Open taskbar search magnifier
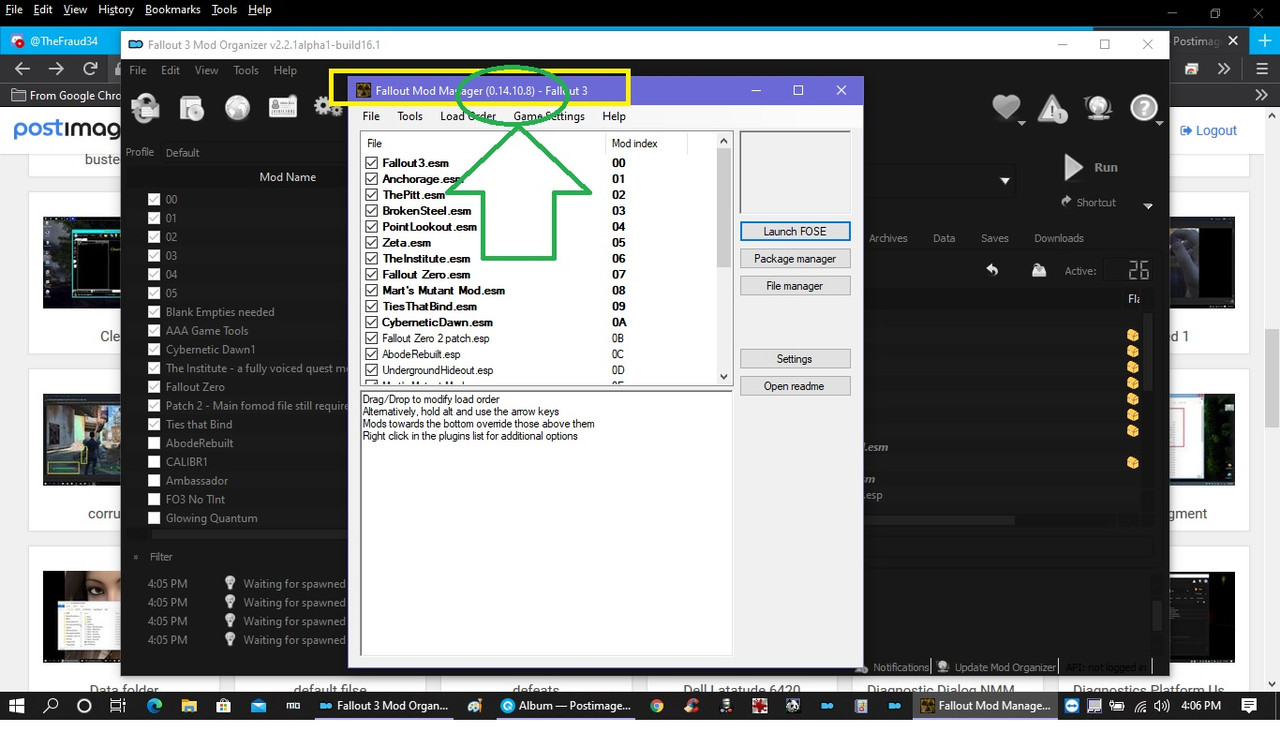 tap(51, 705)
